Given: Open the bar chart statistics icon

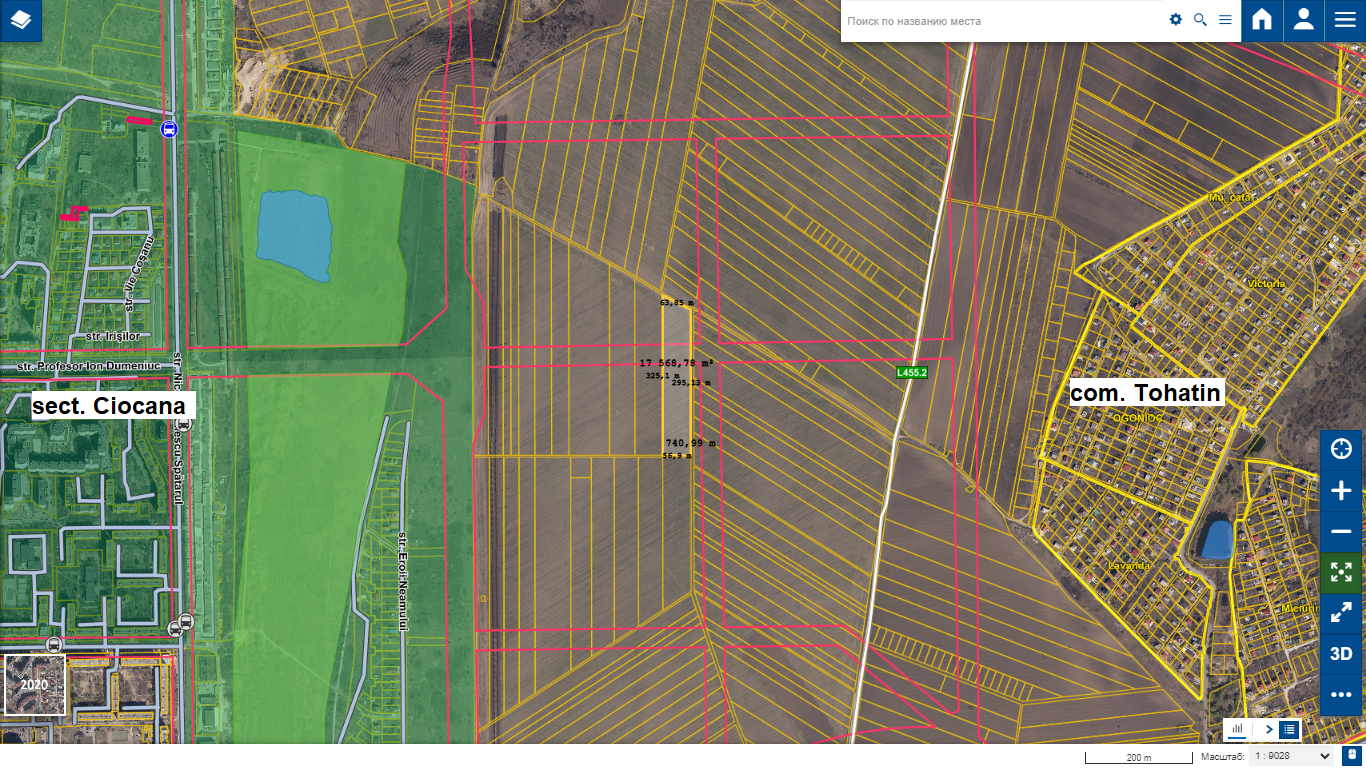Looking at the screenshot, I should click(x=1237, y=729).
